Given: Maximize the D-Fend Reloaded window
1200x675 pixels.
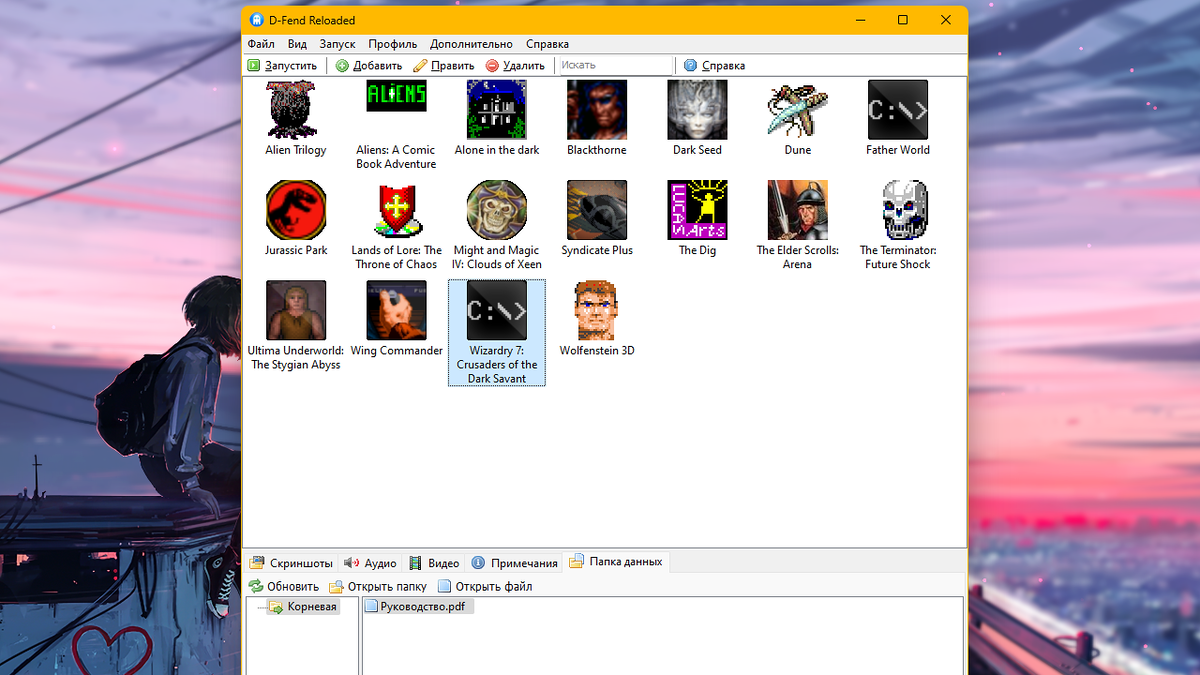Looking at the screenshot, I should [x=903, y=20].
